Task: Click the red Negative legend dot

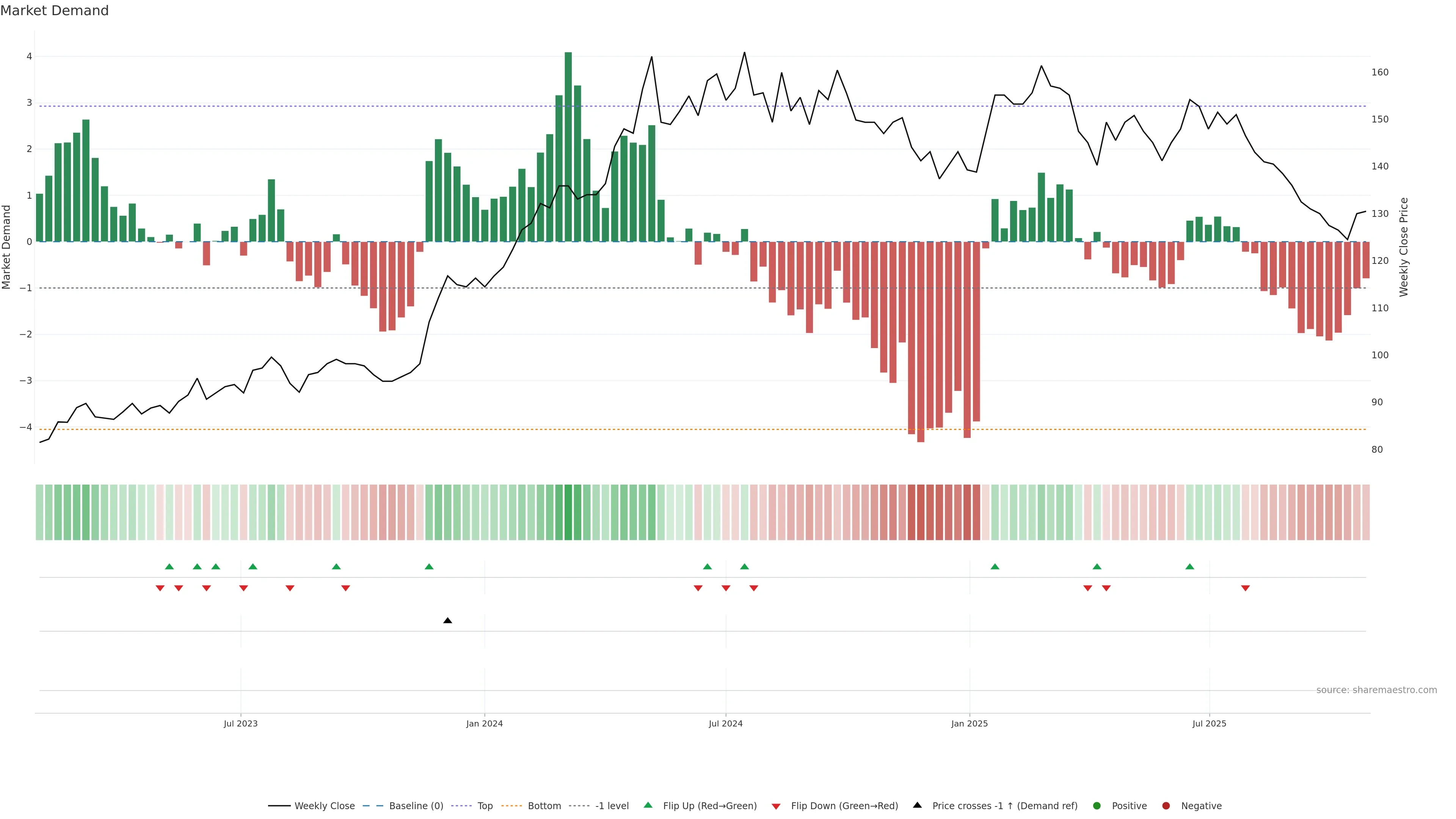Action: click(1166, 806)
